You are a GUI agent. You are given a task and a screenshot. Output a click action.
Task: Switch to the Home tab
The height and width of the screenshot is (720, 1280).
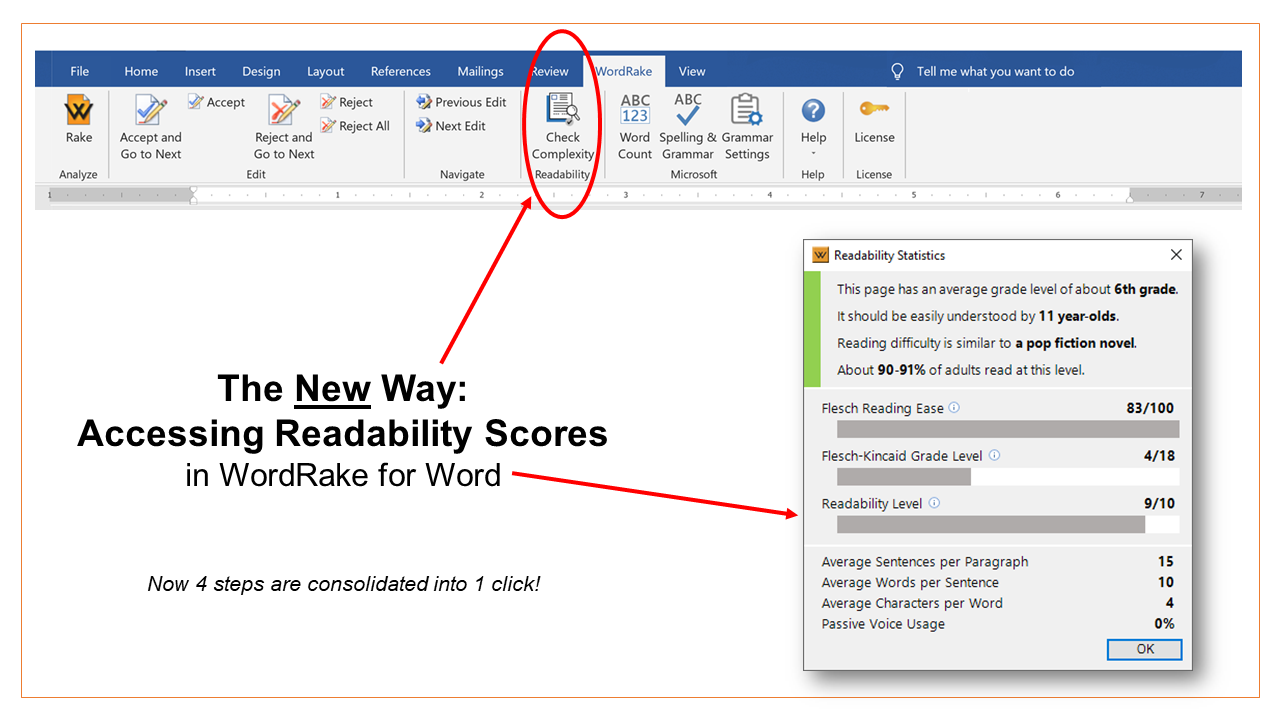coord(141,71)
